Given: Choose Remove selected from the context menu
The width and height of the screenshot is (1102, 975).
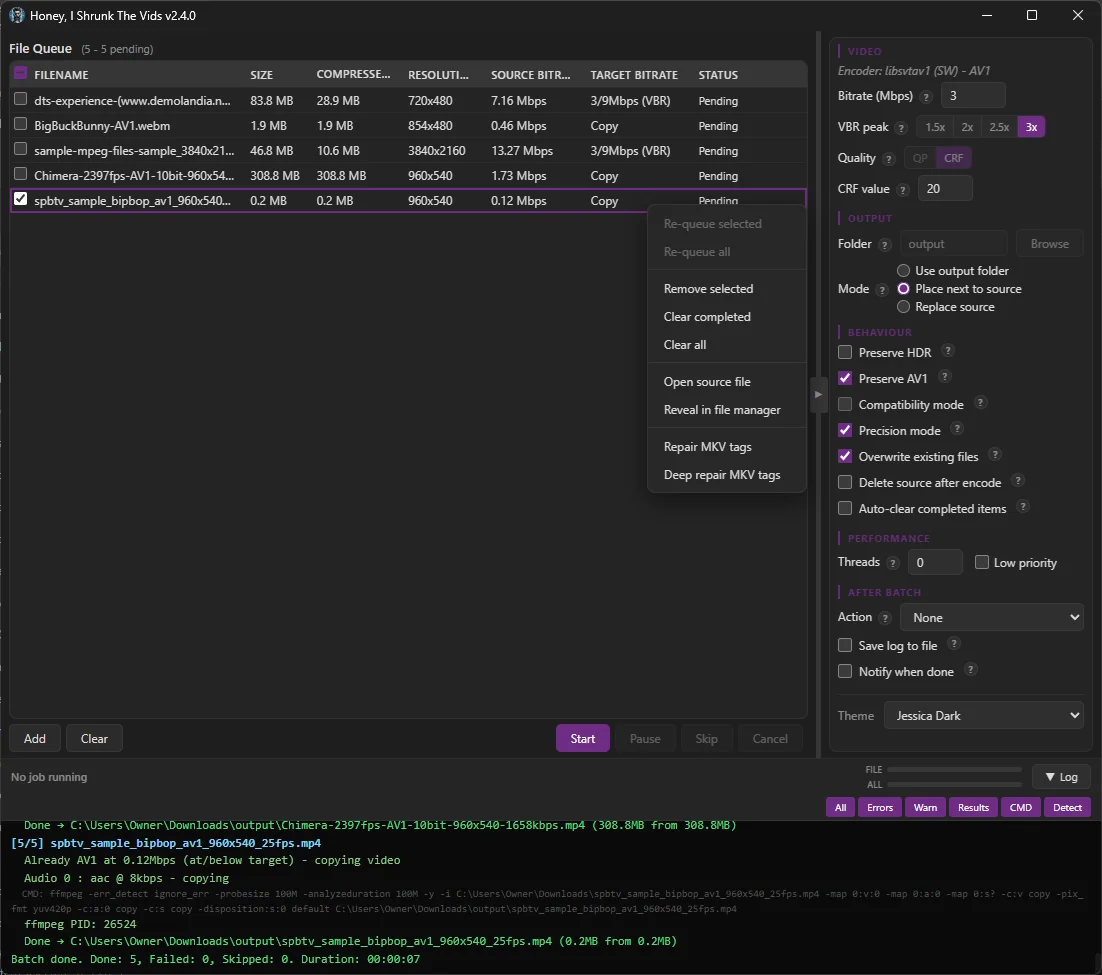Looking at the screenshot, I should 727,289.
